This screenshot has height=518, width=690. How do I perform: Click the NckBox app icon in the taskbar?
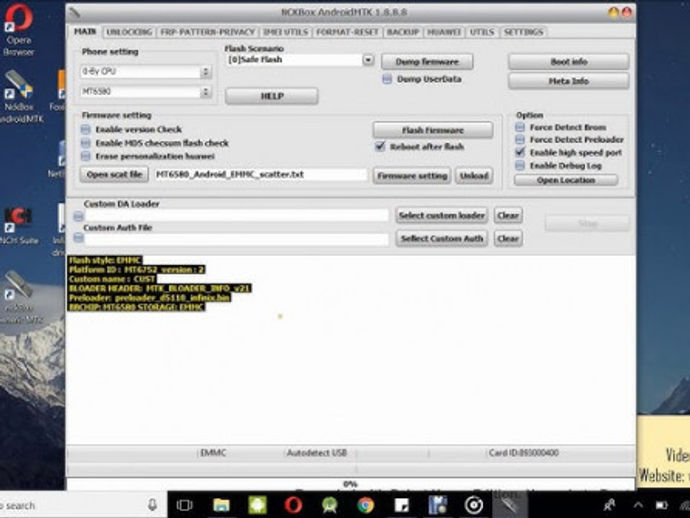click(x=510, y=505)
